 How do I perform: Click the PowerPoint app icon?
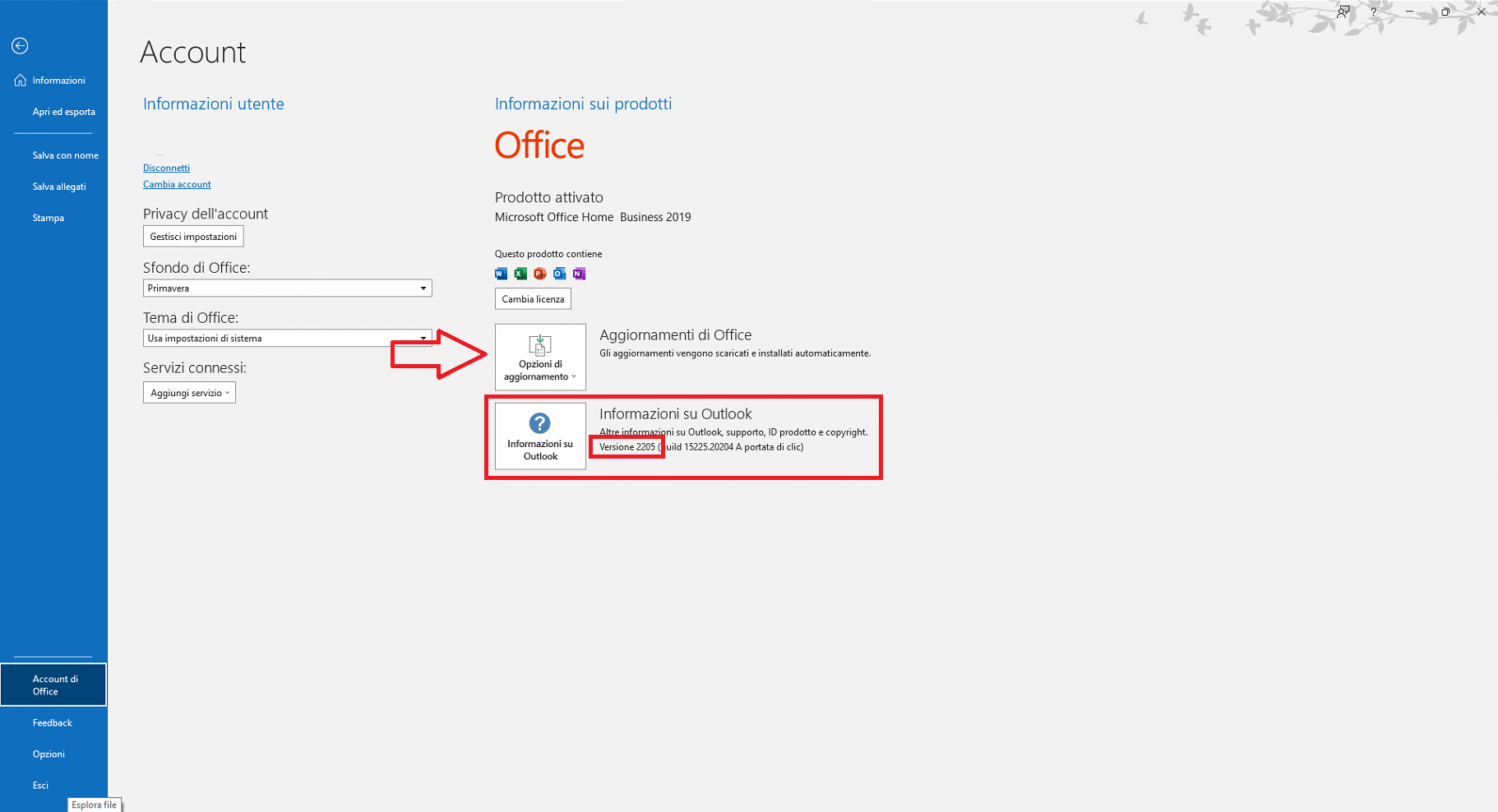(x=540, y=274)
